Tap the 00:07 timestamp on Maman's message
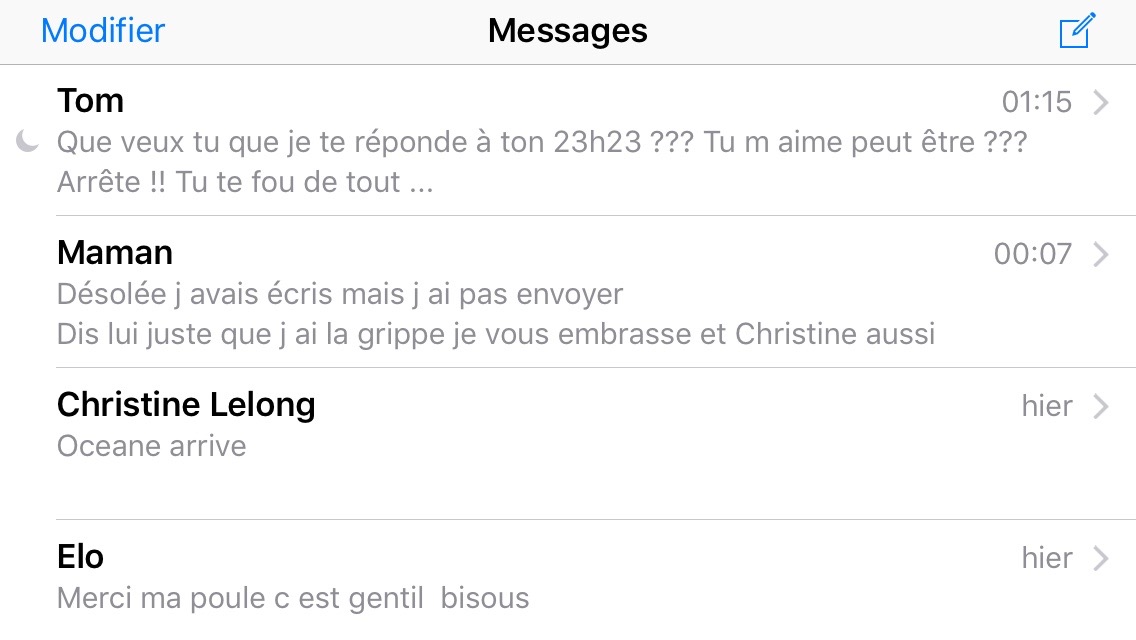Viewport: 1136px width, 640px height. (x=1032, y=254)
